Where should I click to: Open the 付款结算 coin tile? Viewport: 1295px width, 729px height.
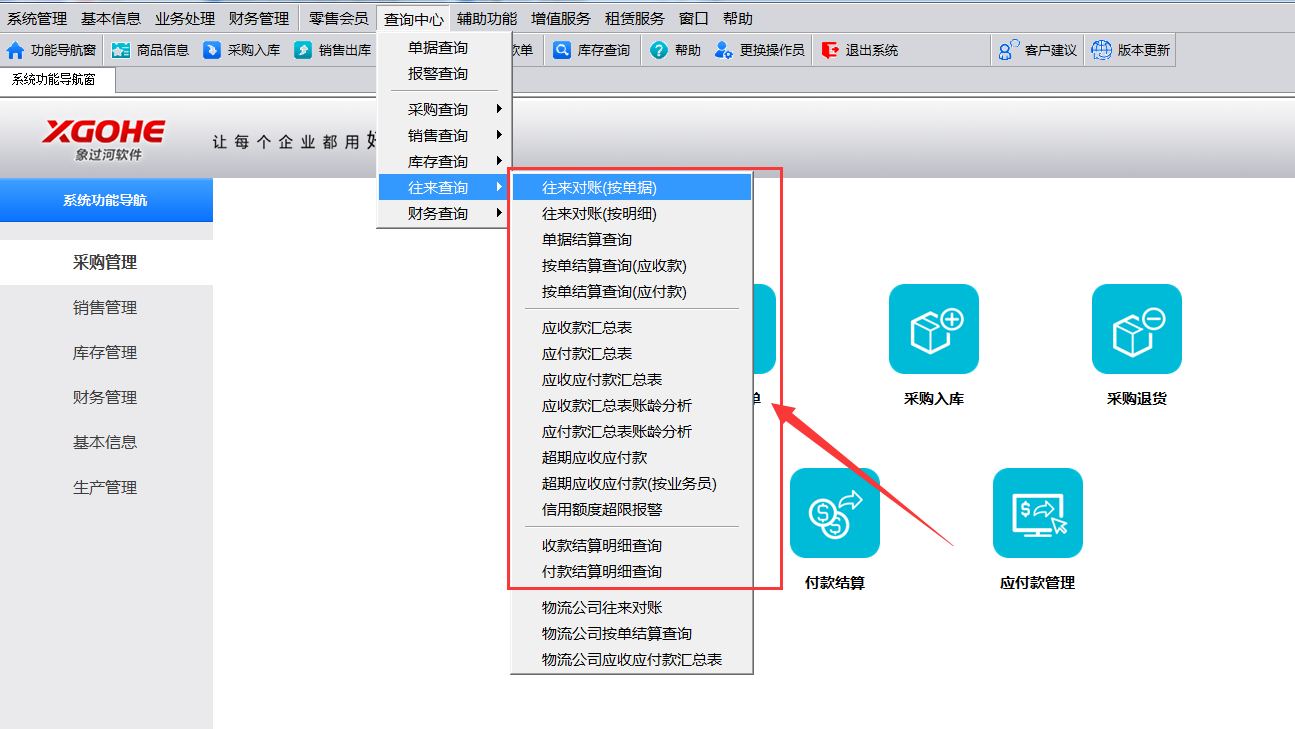pos(835,513)
